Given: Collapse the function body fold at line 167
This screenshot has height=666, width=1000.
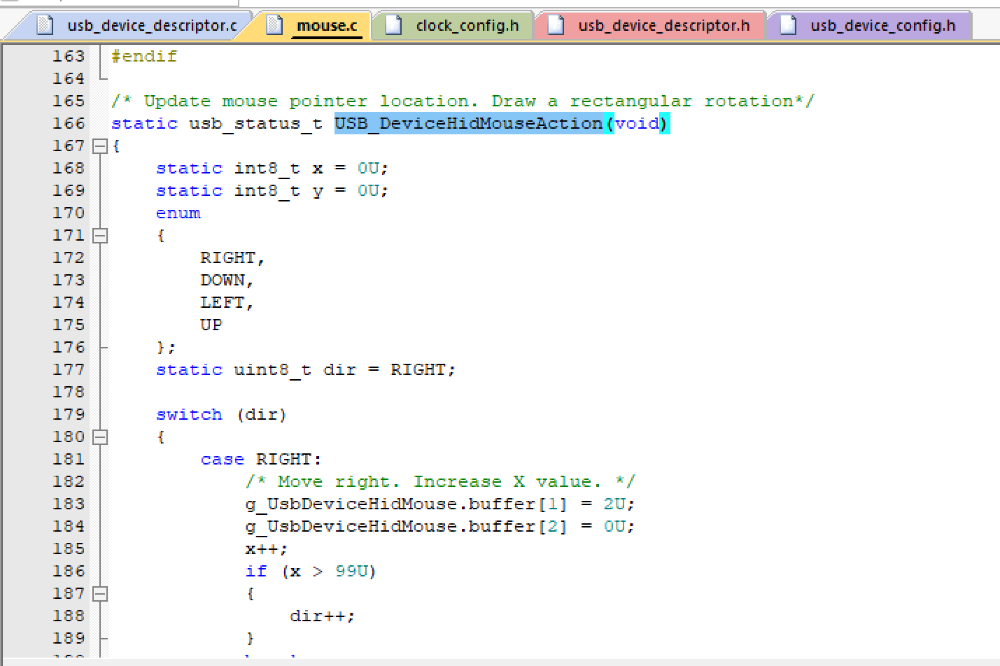Looking at the screenshot, I should [99, 146].
